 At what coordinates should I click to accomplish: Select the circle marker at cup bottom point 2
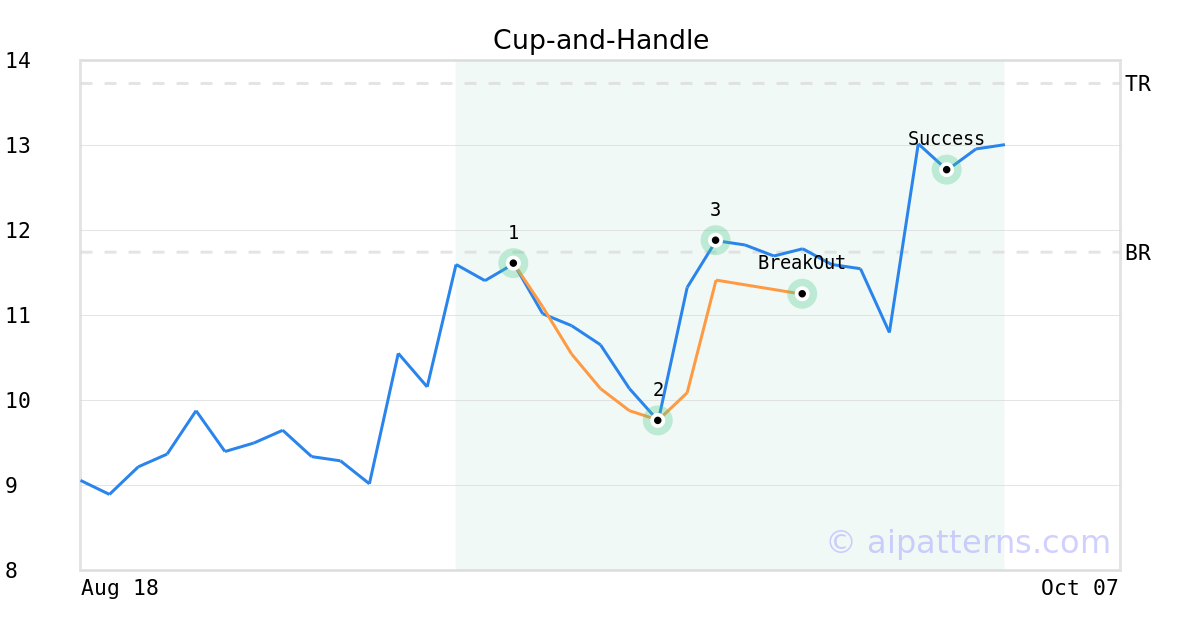[657, 421]
